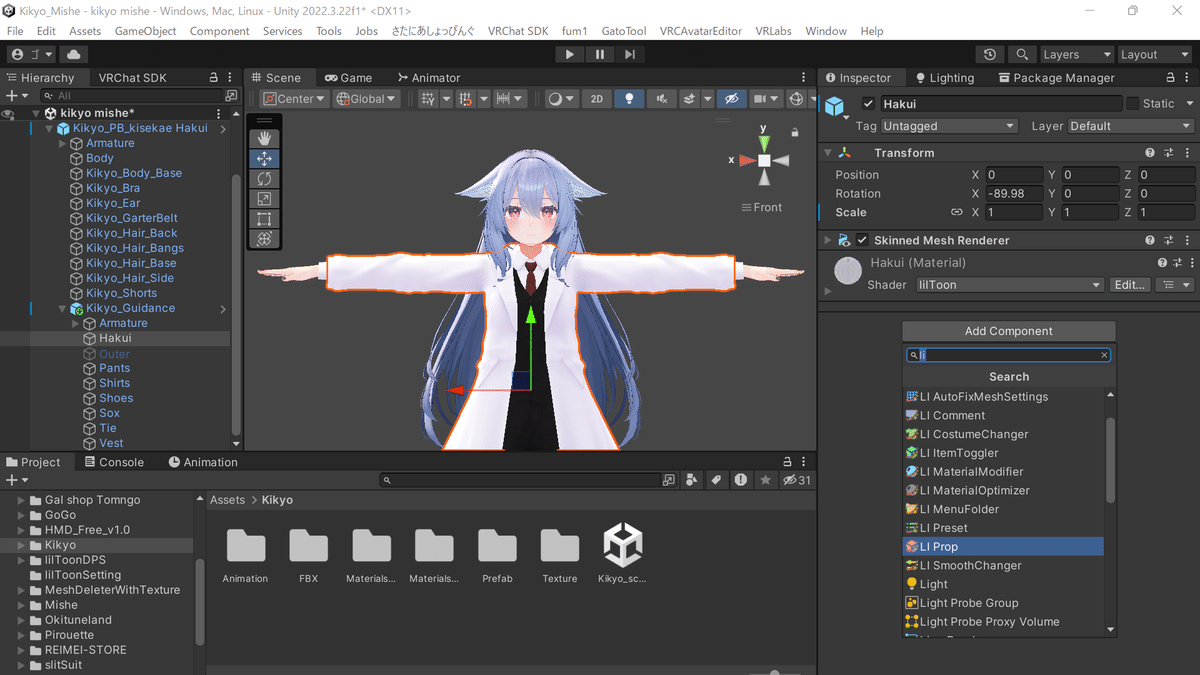Toggle Scene audio mute button
1200x675 pixels.
coord(661,99)
